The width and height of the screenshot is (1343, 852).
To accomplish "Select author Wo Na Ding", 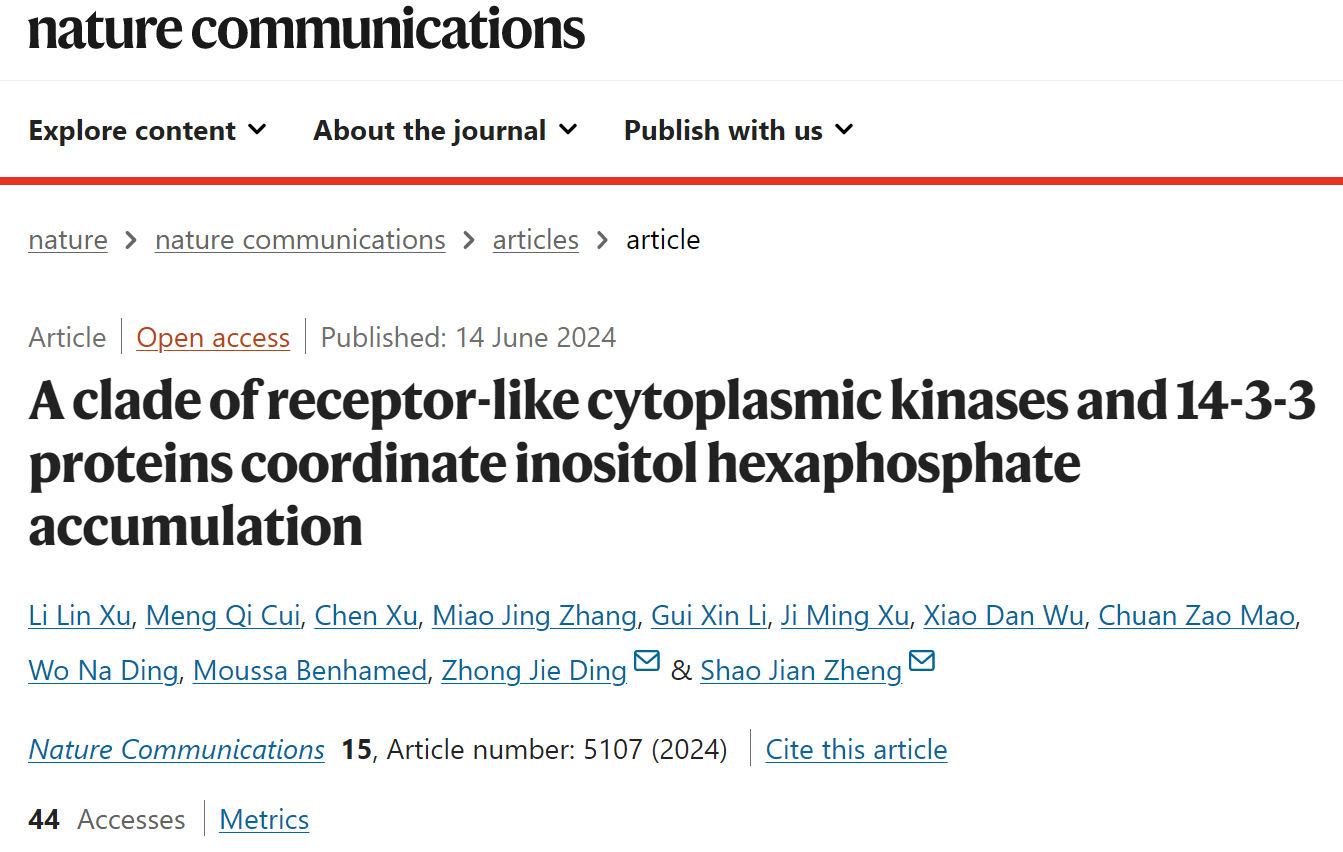I will tap(103, 670).
